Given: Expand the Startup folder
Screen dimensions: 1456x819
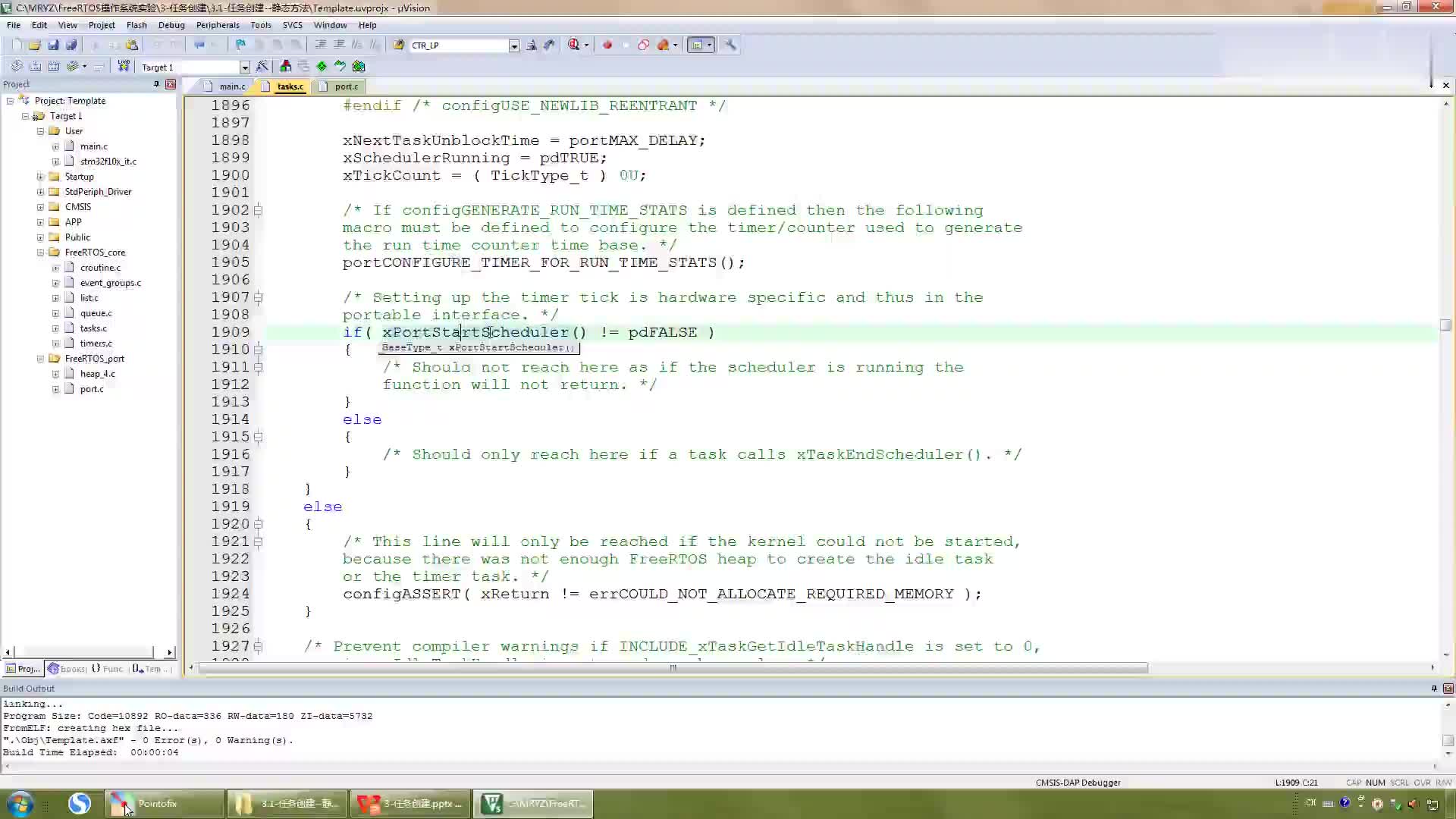Looking at the screenshot, I should [40, 177].
